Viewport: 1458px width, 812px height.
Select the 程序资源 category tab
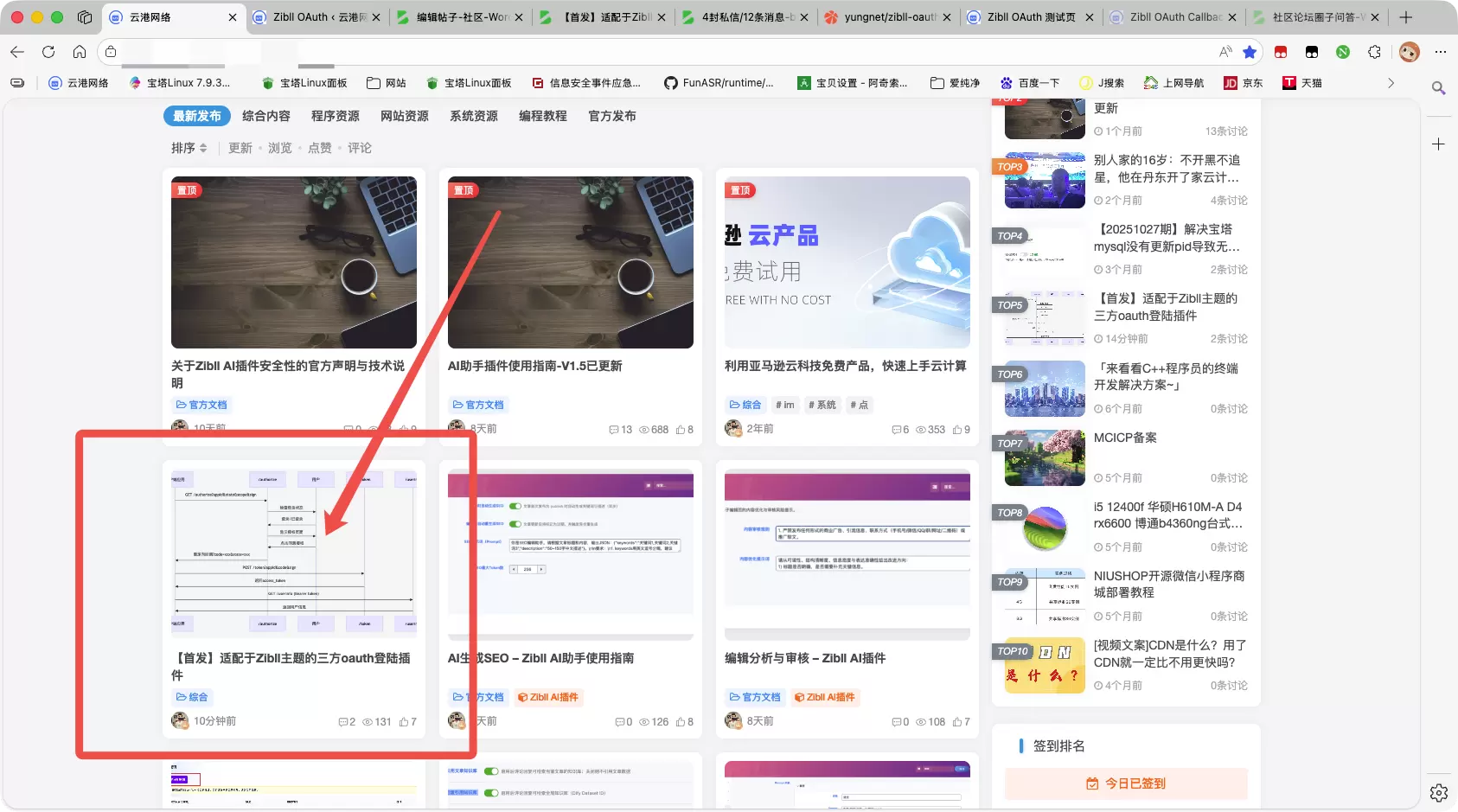[x=336, y=116]
